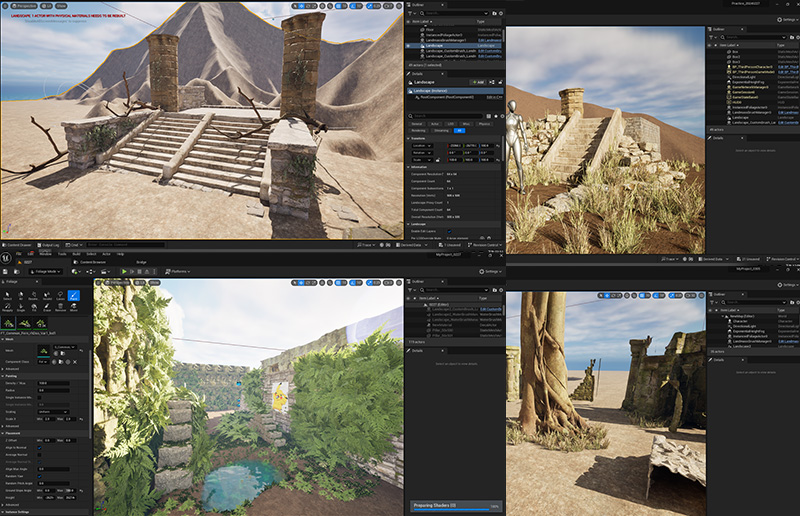This screenshot has height=516, width=800.
Task: Toggle scale snapping in jungle viewport
Action: point(369,283)
